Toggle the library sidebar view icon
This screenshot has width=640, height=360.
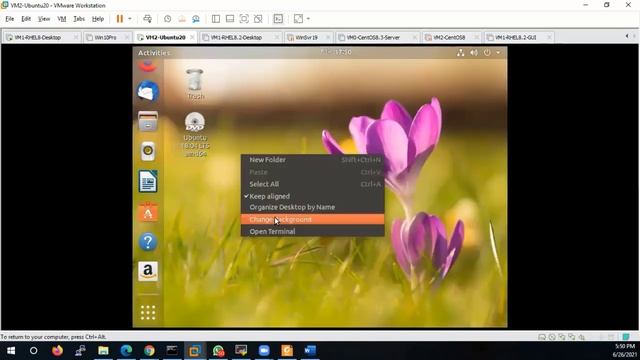216,19
